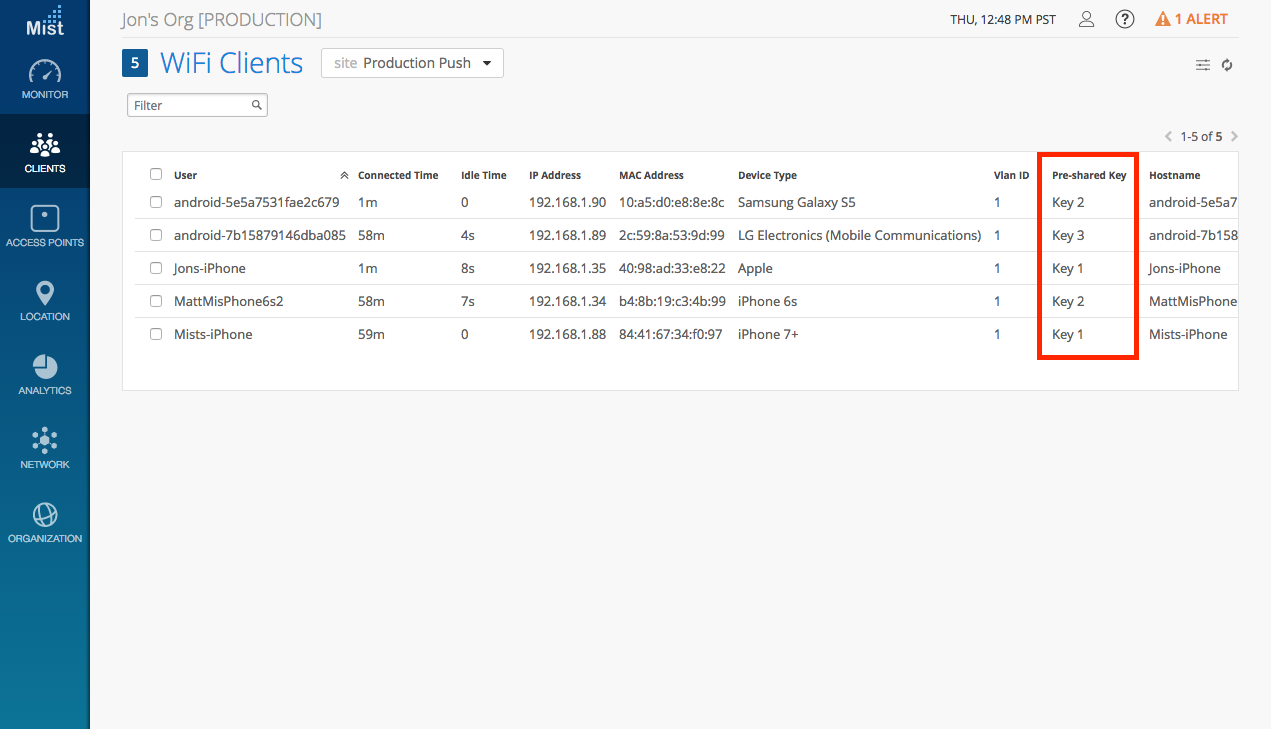
Task: Toggle the select-all checkbox in the header
Action: [156, 174]
